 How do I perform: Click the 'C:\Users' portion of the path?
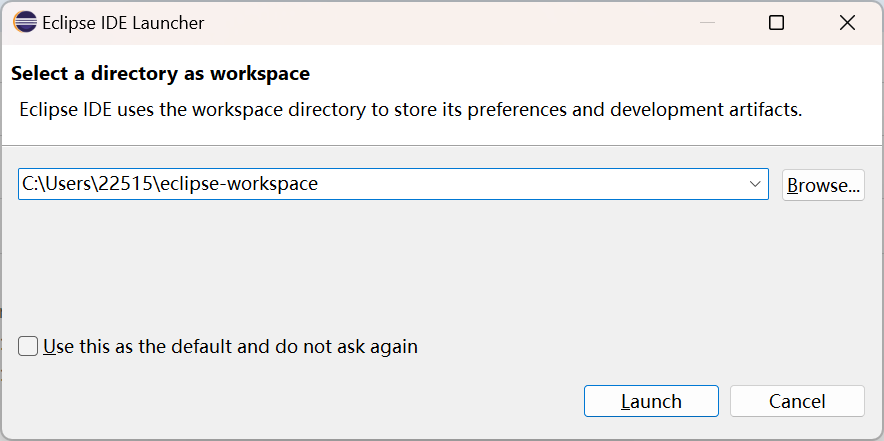[57, 185]
